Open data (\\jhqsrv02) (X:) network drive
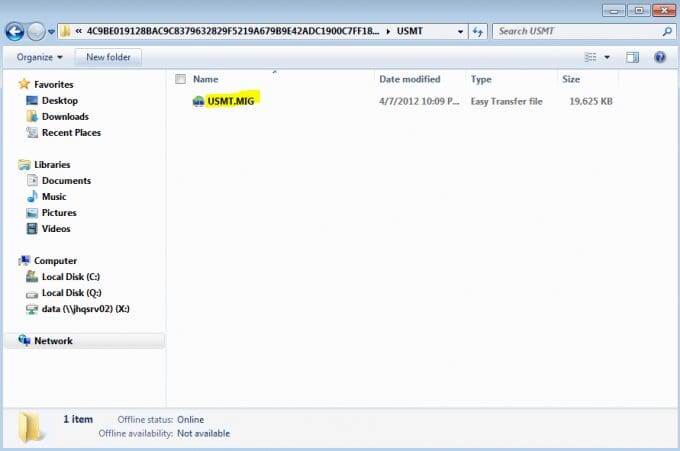The width and height of the screenshot is (680, 451). coord(85,309)
